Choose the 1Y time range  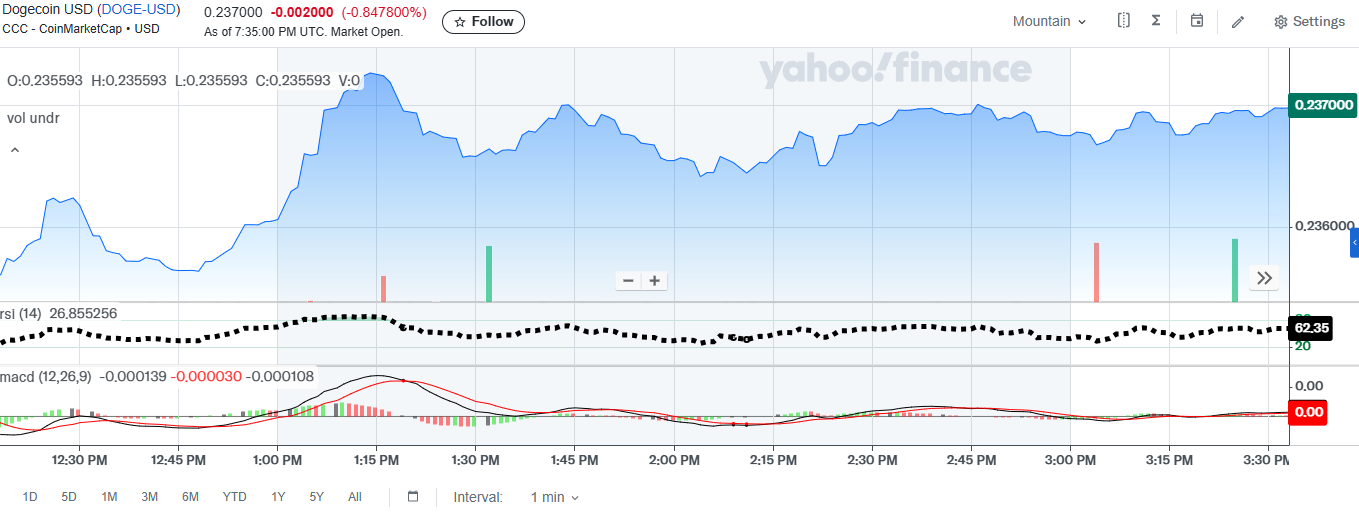pos(278,497)
